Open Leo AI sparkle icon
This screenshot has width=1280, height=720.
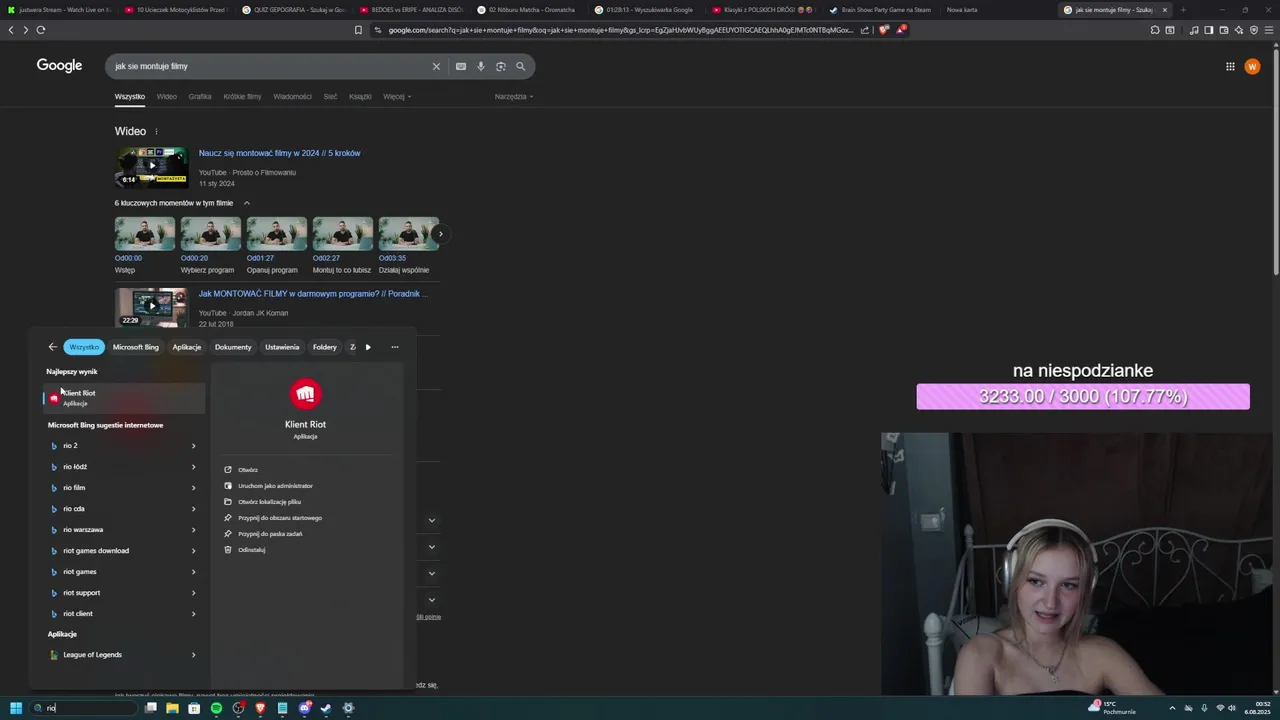[x=1239, y=30]
